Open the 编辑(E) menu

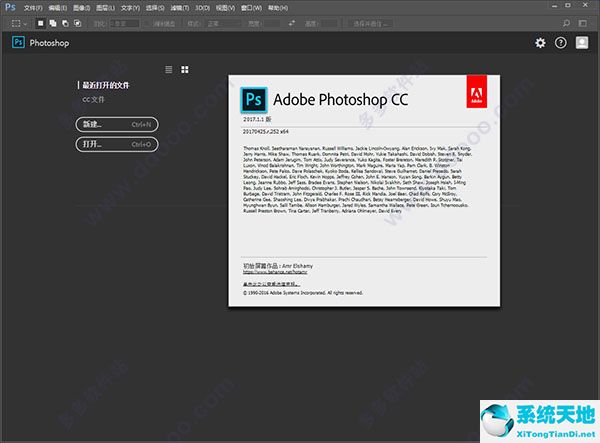point(58,8)
